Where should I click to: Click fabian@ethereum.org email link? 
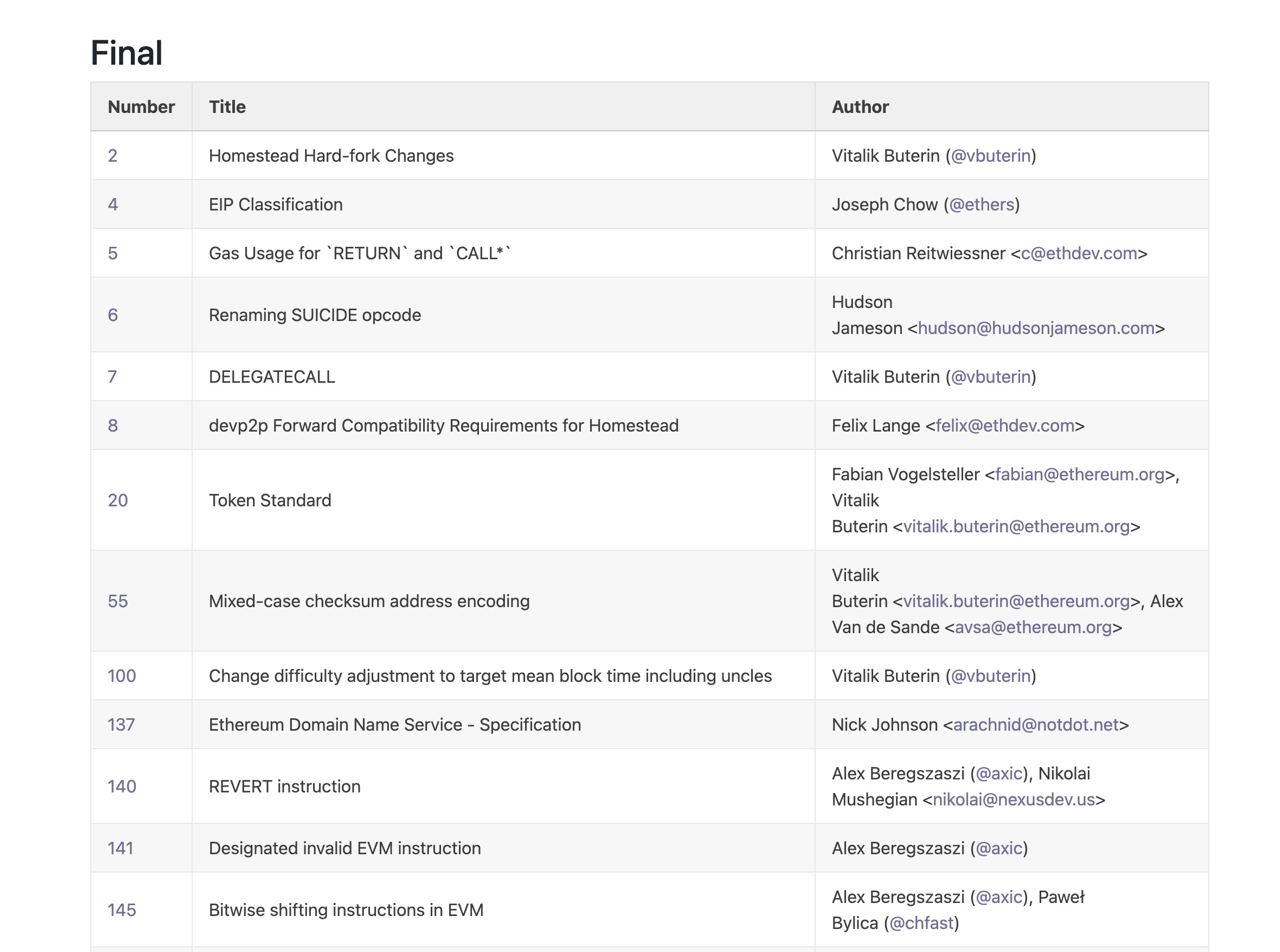[1079, 475]
